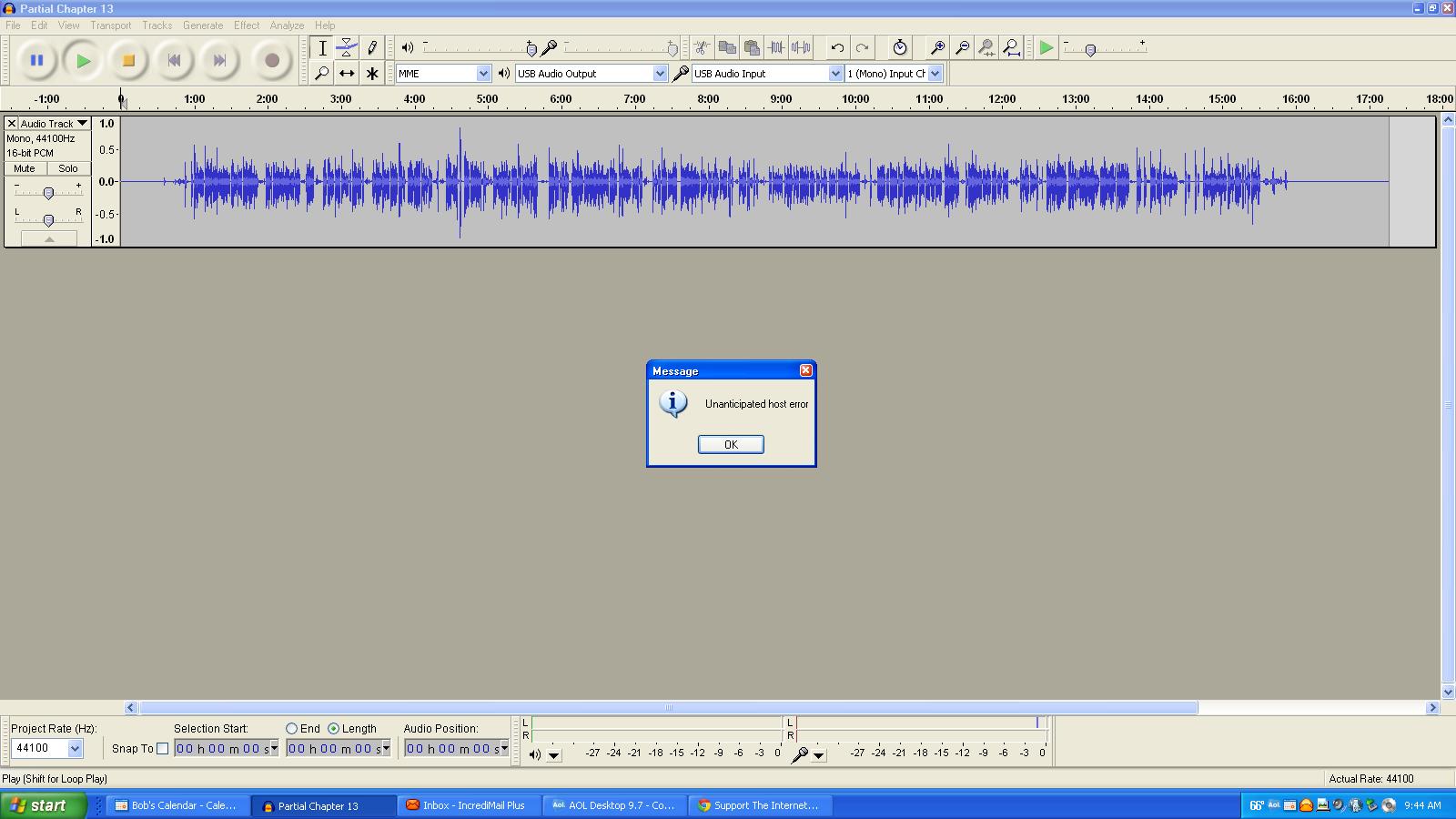Select the Envelope tool

347,47
